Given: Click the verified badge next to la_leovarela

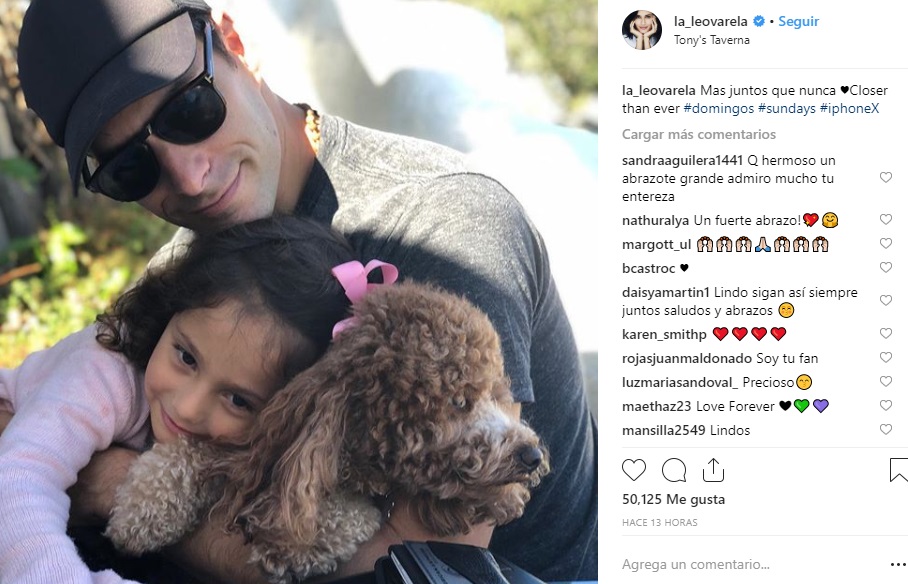Looking at the screenshot, I should coord(758,21).
